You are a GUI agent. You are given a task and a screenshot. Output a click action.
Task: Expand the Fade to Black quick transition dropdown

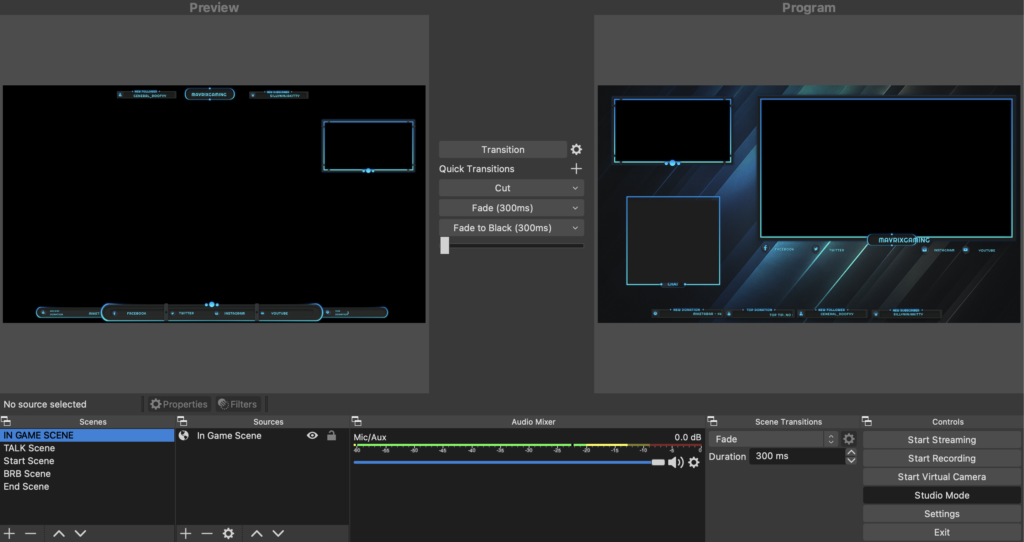click(511, 228)
